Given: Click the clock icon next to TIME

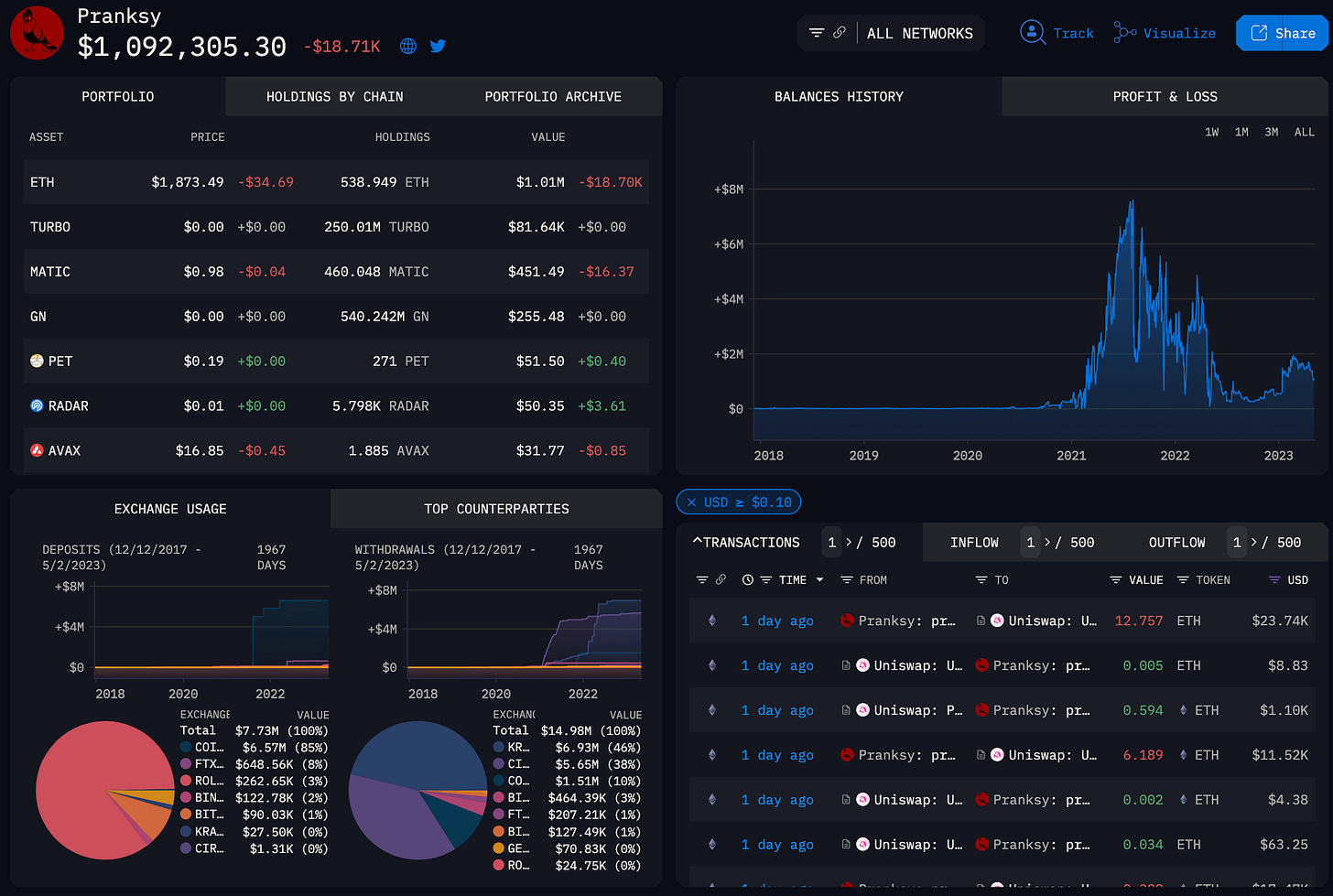Looking at the screenshot, I should [x=748, y=580].
